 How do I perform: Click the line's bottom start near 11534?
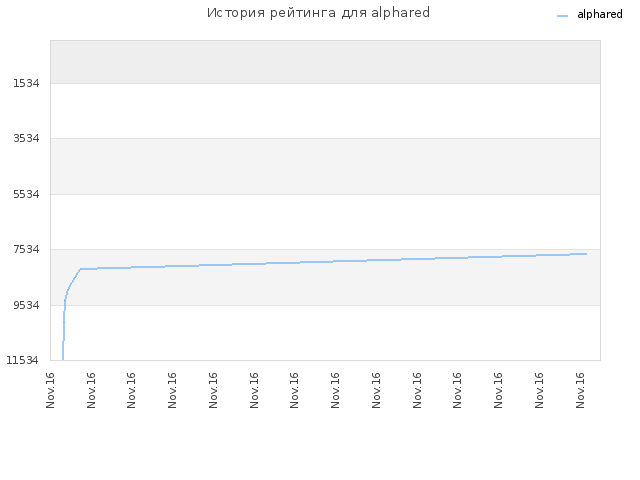coord(63,358)
